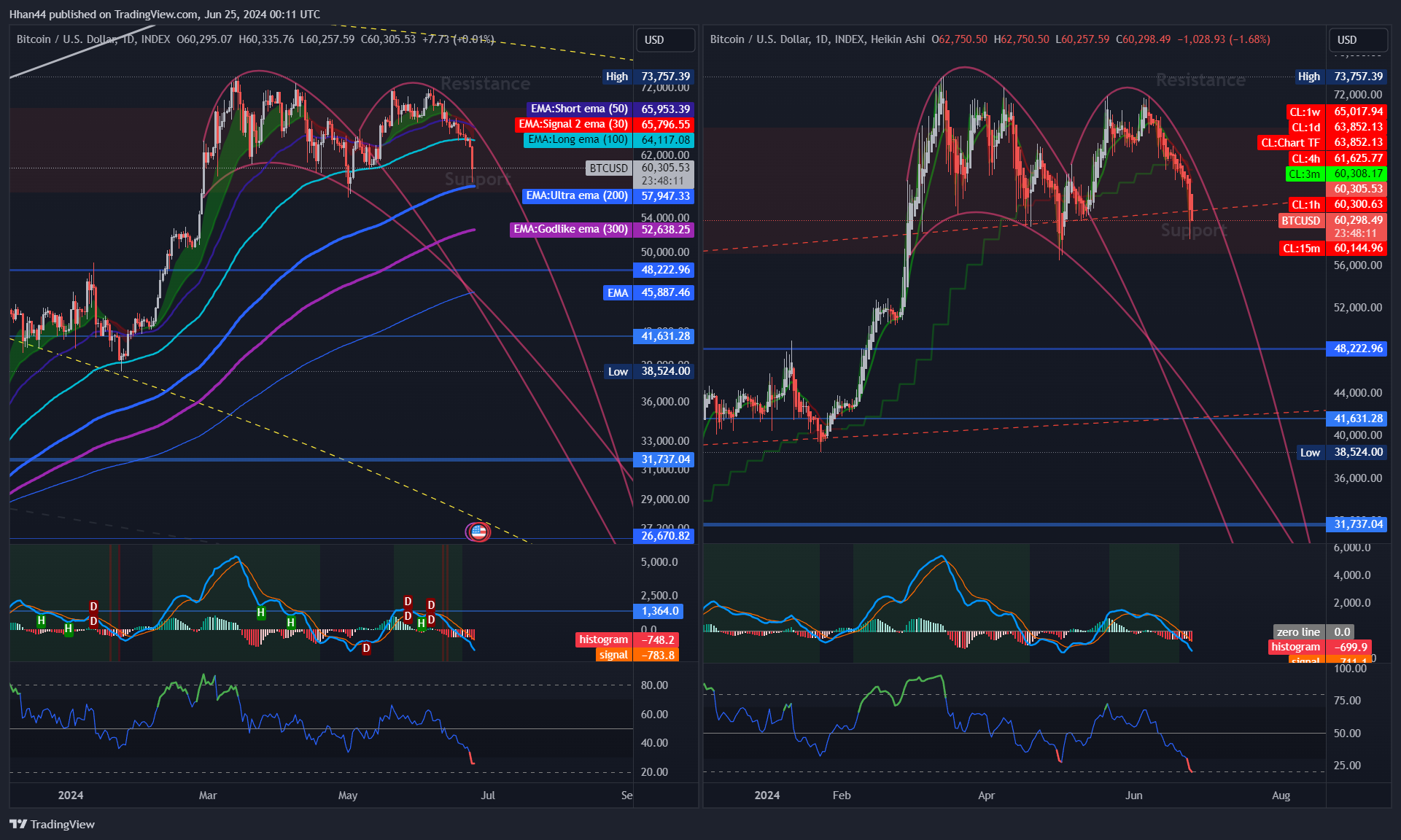Click the EMA 45,887.46 price label
The image size is (1401, 840).
click(x=648, y=292)
